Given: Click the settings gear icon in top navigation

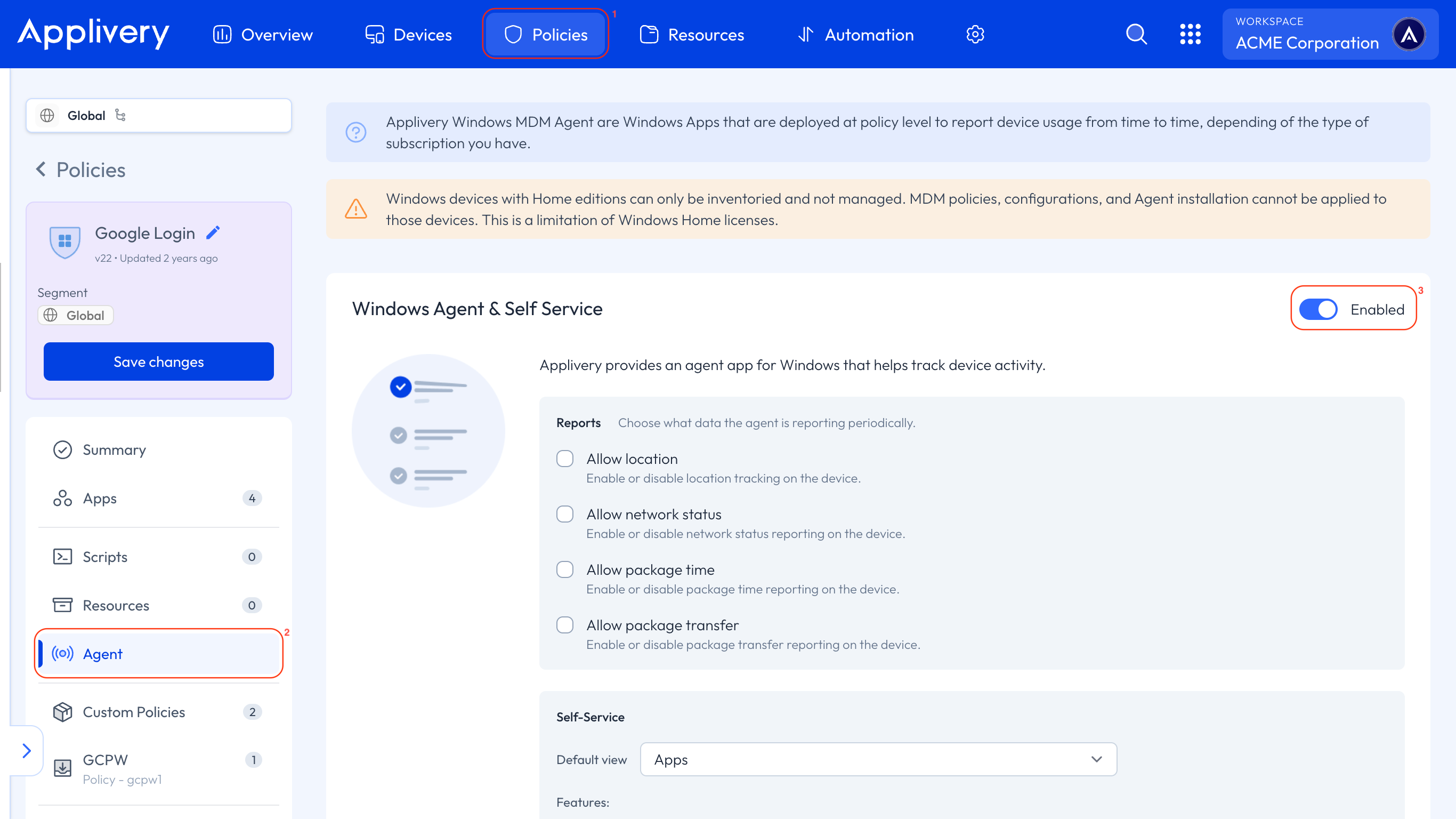Looking at the screenshot, I should [x=975, y=35].
